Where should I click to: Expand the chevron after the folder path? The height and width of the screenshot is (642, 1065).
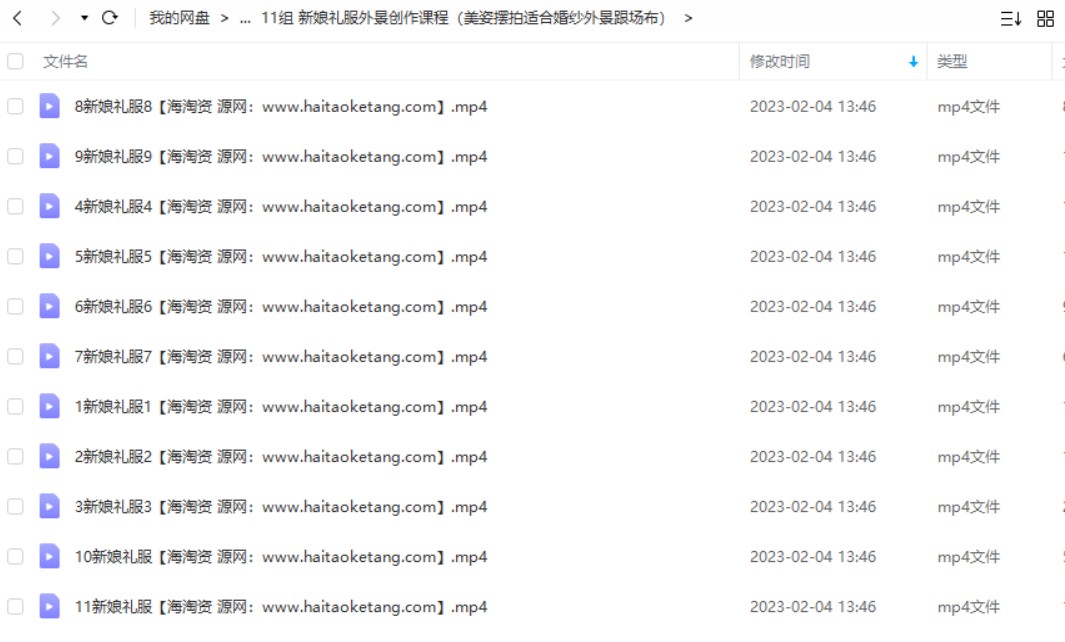click(688, 18)
